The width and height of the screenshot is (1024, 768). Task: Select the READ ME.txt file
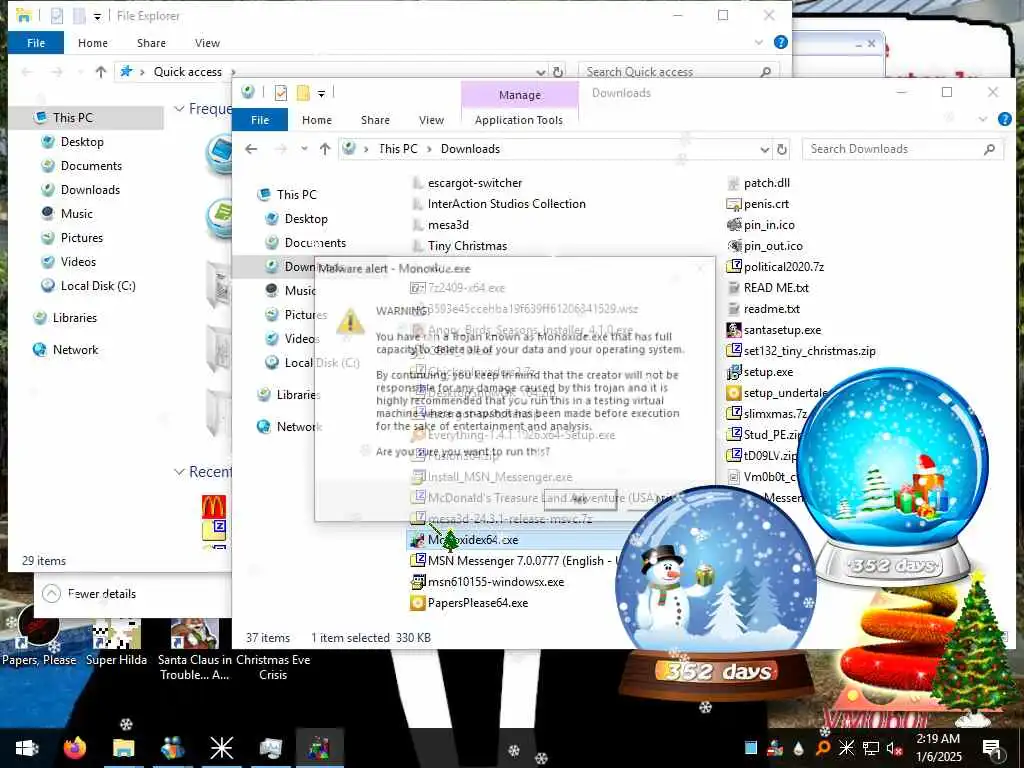click(x=768, y=287)
